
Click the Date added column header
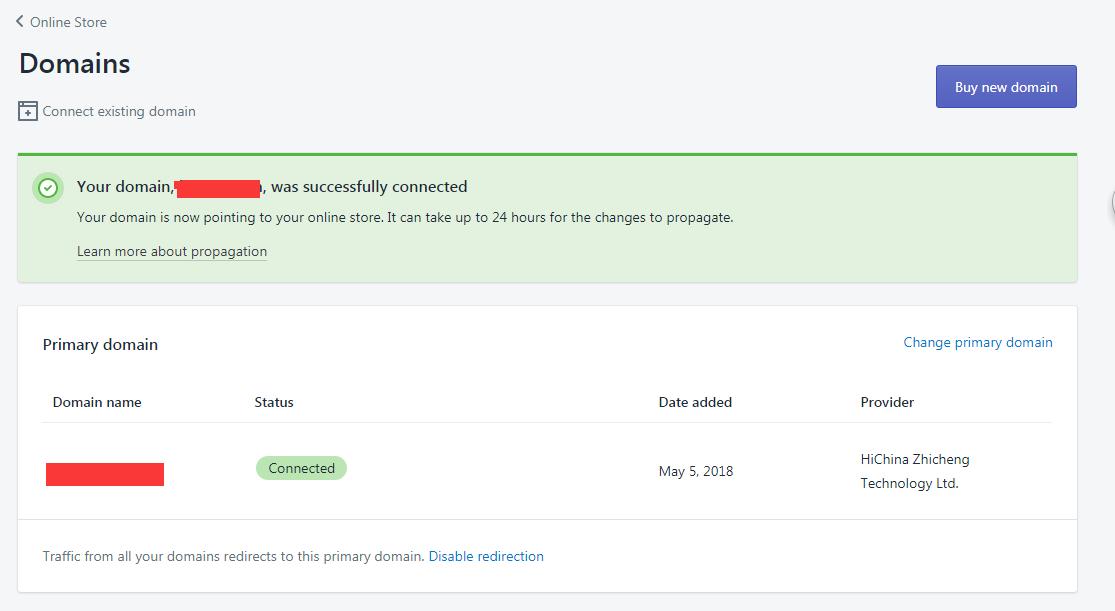tap(694, 402)
